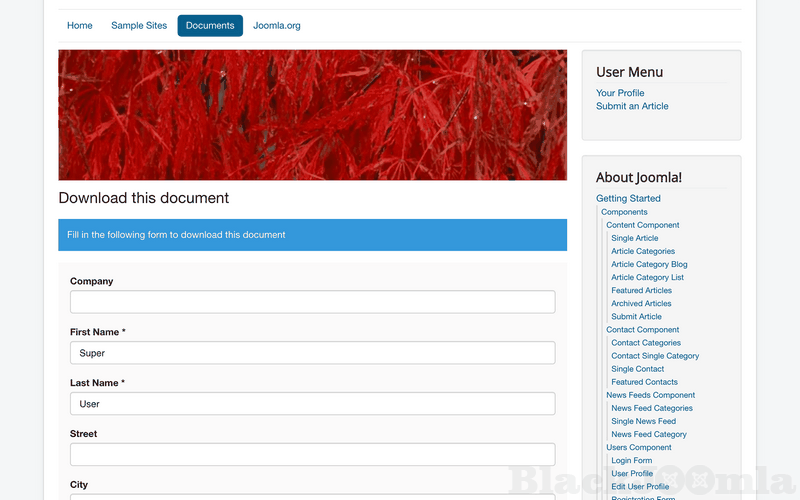This screenshot has height=500, width=800.
Task: Click into the Company text field
Action: (312, 302)
